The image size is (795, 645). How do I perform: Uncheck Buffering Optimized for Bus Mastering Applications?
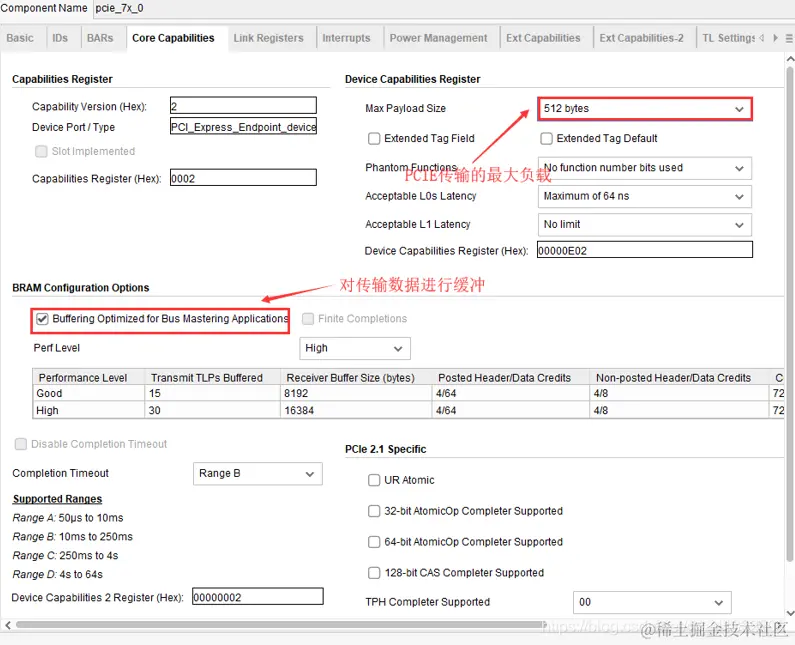(x=43, y=319)
